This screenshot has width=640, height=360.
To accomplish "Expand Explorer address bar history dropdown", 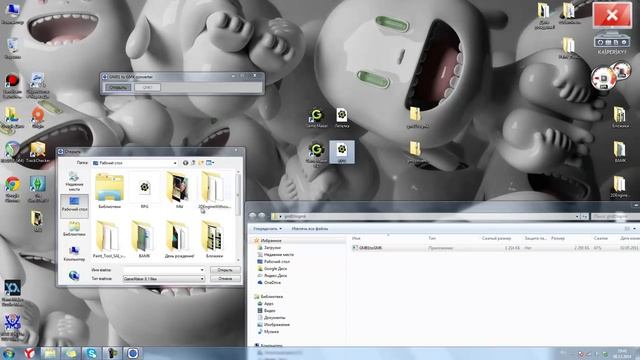I will [x=577, y=216].
